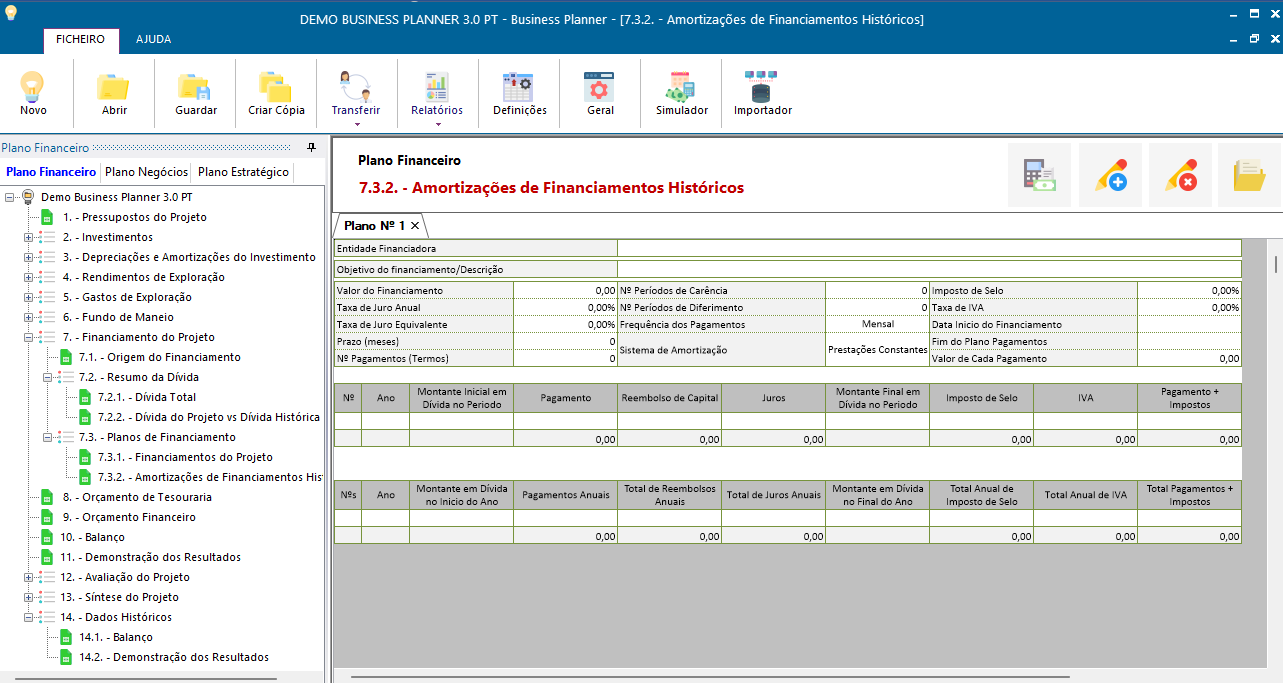This screenshot has height=683, width=1283.
Task: Click the Entidade Financiadora input field
Action: [929, 248]
